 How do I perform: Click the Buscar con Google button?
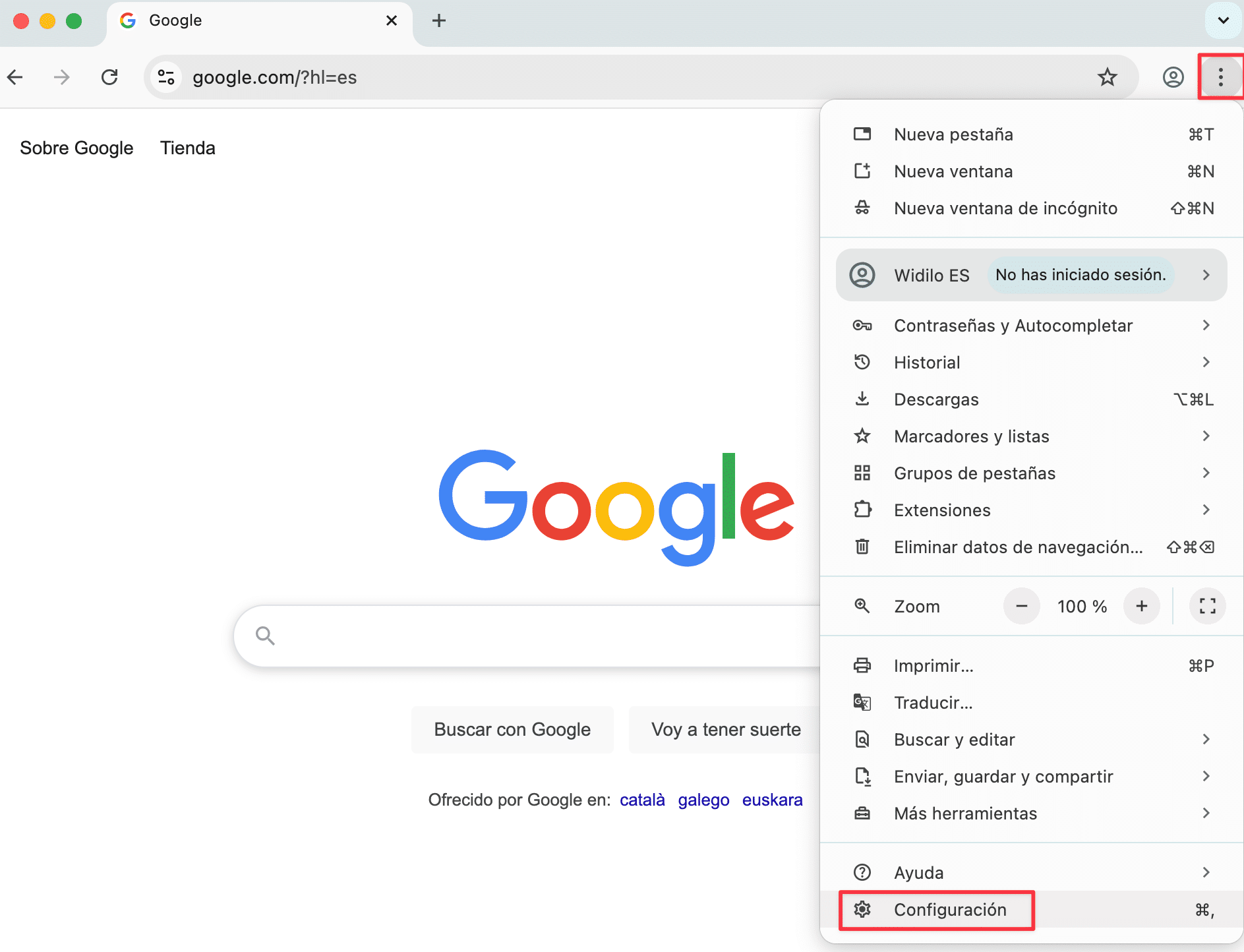(512, 730)
